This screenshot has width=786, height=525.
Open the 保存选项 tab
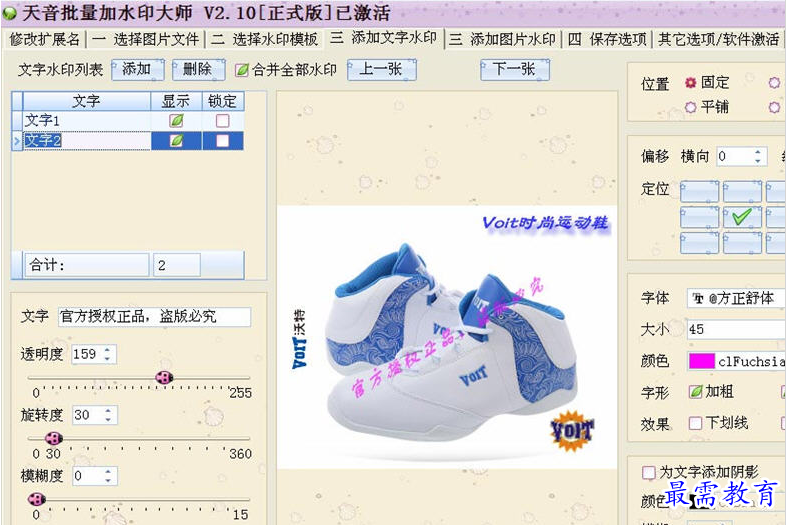coord(608,39)
